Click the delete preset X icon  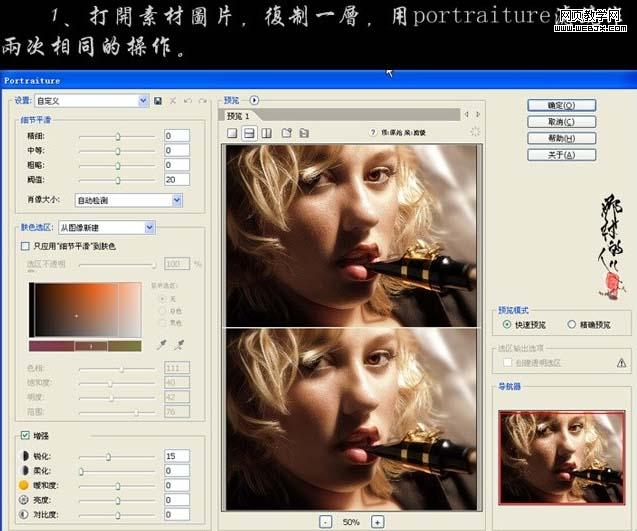coord(173,101)
